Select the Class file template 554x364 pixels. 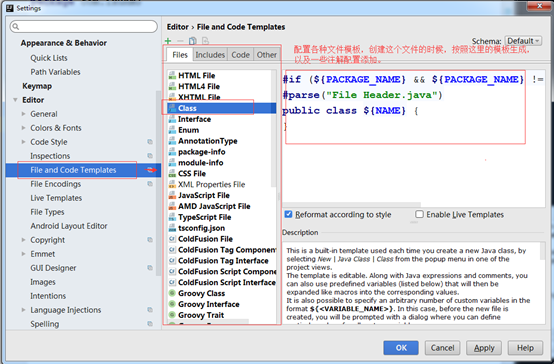[x=222, y=108]
